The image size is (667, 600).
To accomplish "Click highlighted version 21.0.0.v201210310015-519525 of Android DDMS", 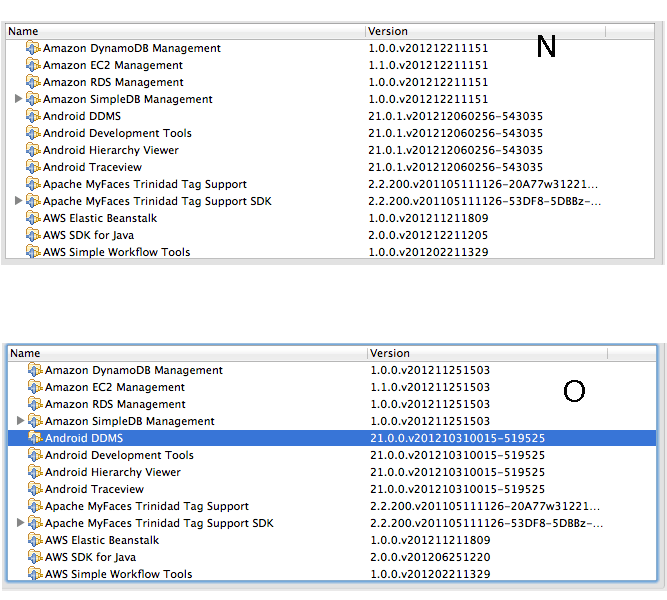I will [x=458, y=439].
